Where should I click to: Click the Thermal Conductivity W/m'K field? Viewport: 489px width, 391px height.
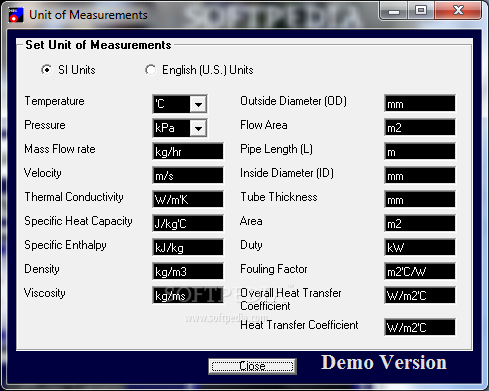[188, 200]
